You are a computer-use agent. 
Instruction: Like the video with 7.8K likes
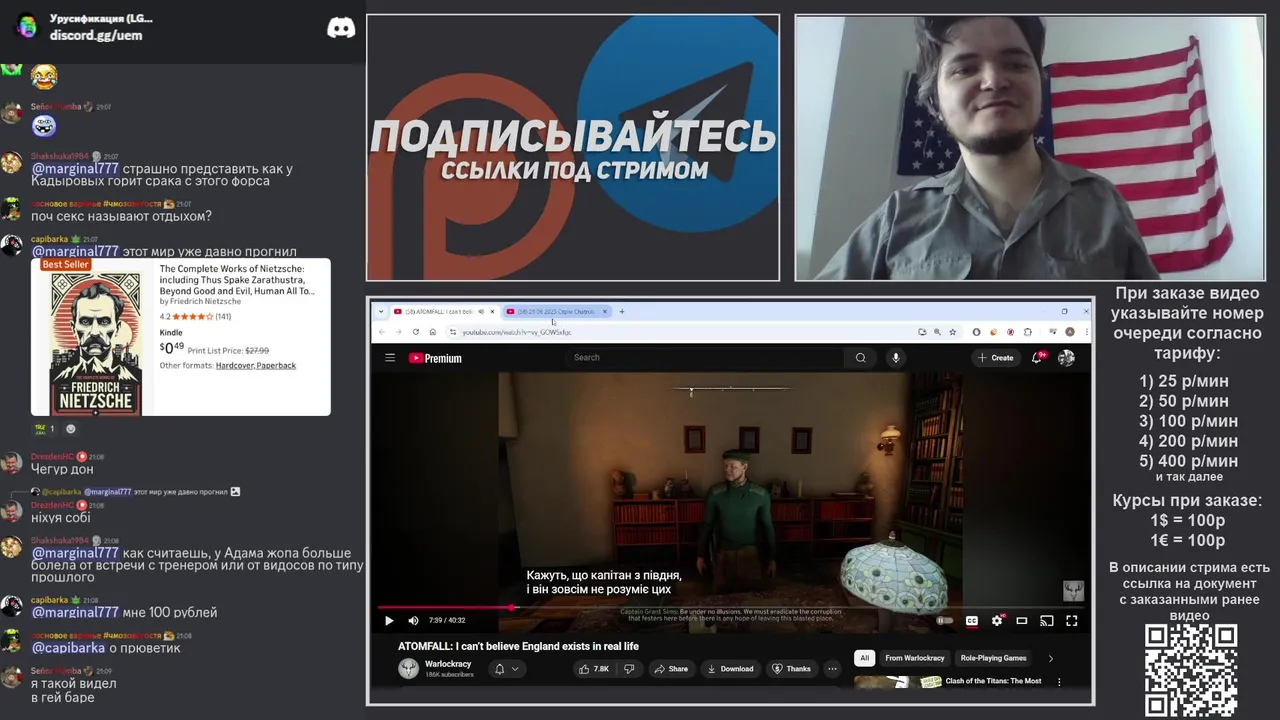click(594, 668)
